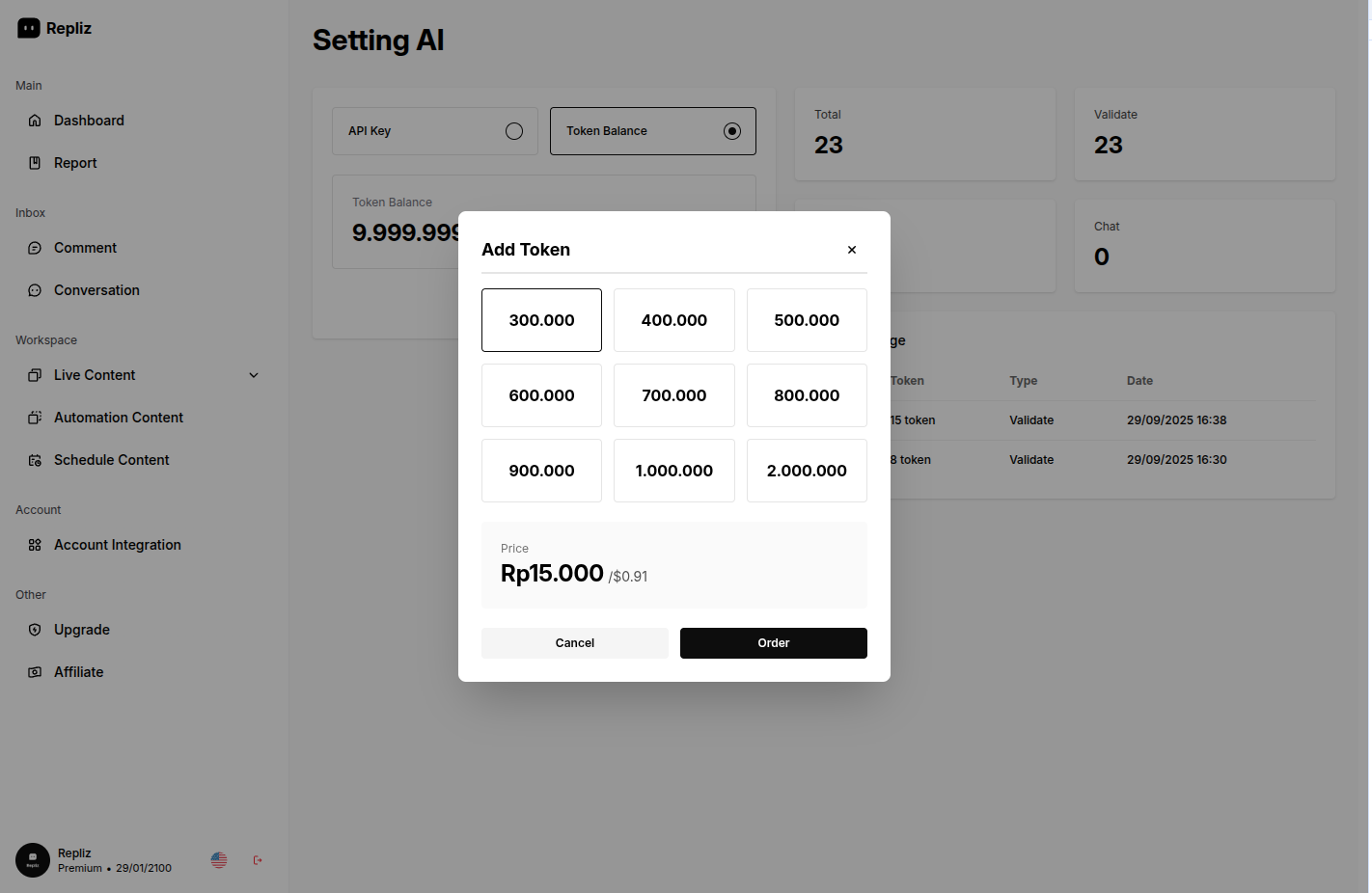Click the logout icon beside flag
The height and width of the screenshot is (893, 1372).
pos(258,860)
